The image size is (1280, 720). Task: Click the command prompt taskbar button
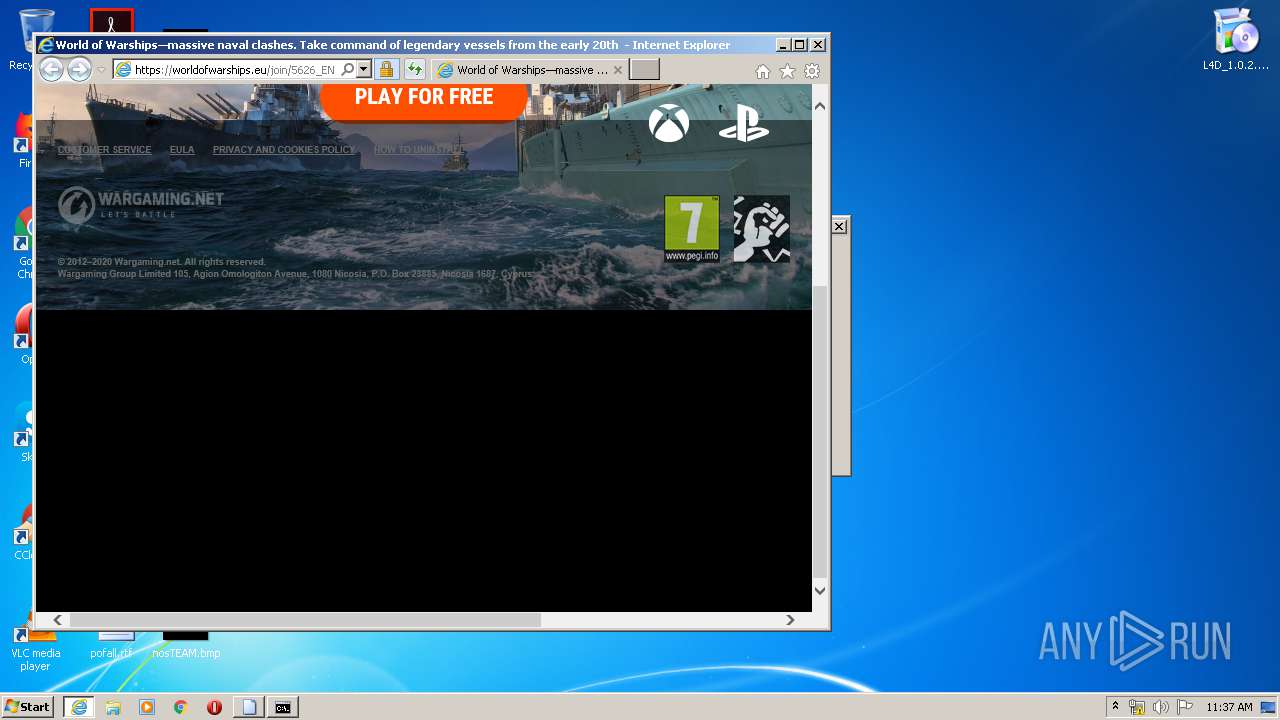click(283, 707)
